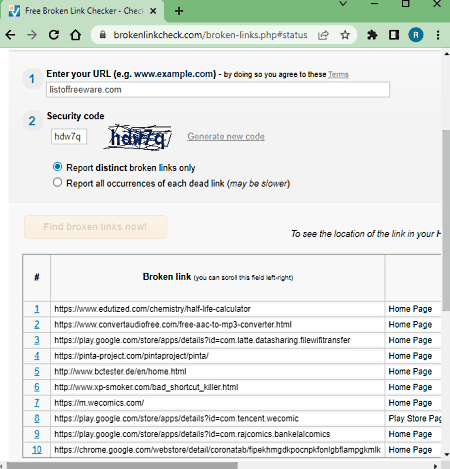
Task: Share this page icon in address bar
Action: pyautogui.click(x=323, y=35)
